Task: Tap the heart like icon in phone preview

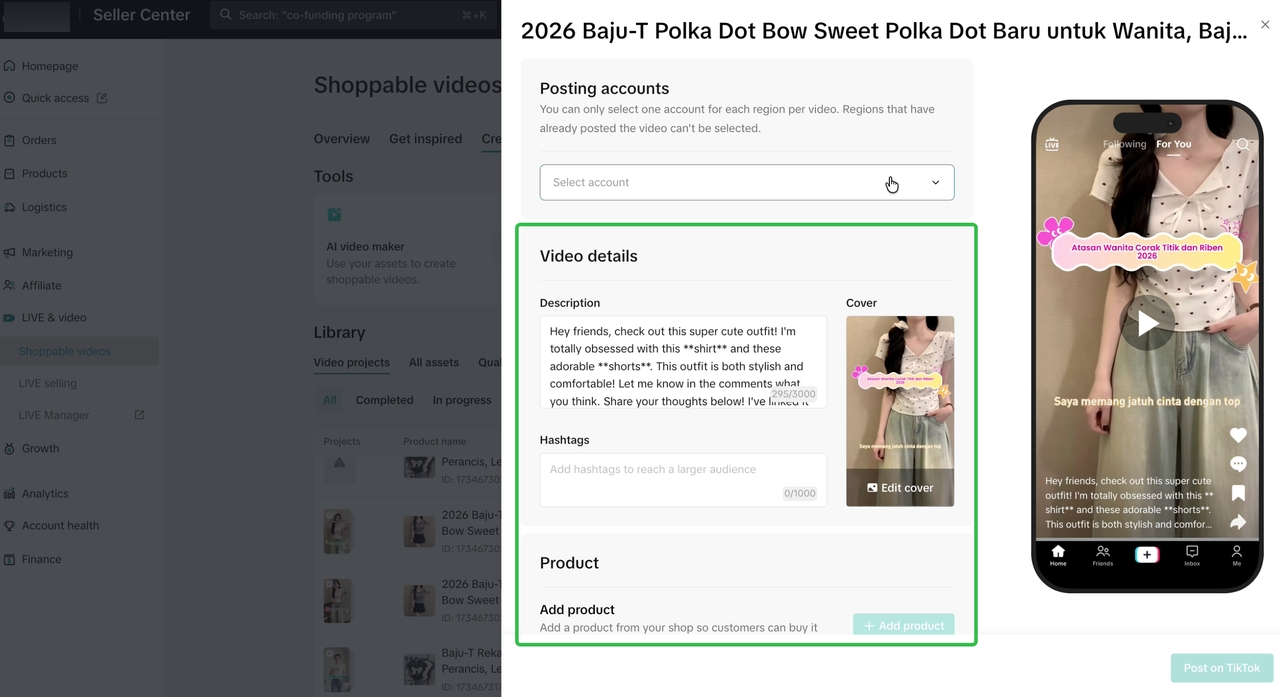Action: tap(1238, 435)
